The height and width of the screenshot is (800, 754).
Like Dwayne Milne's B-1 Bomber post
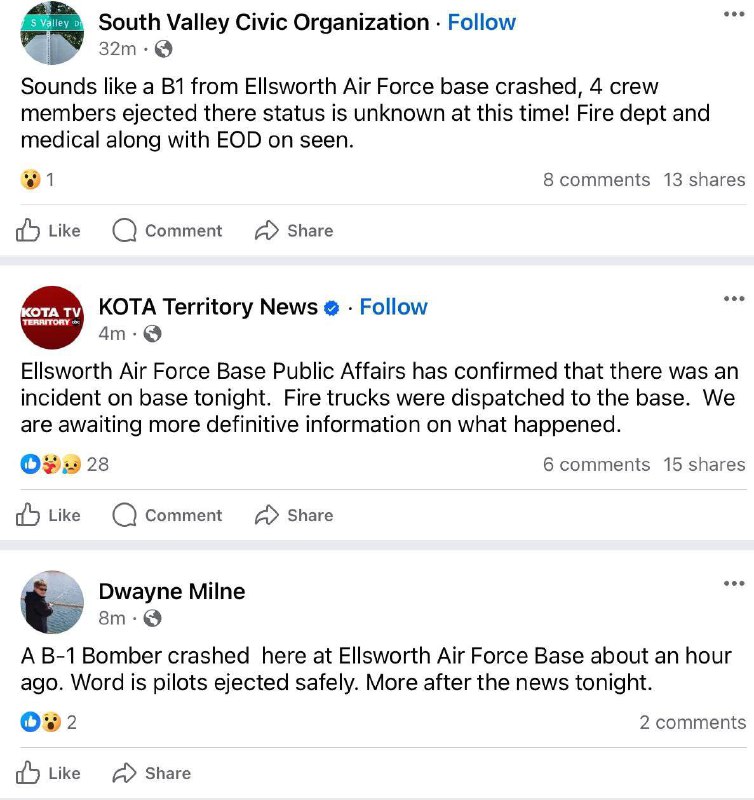coord(49,773)
